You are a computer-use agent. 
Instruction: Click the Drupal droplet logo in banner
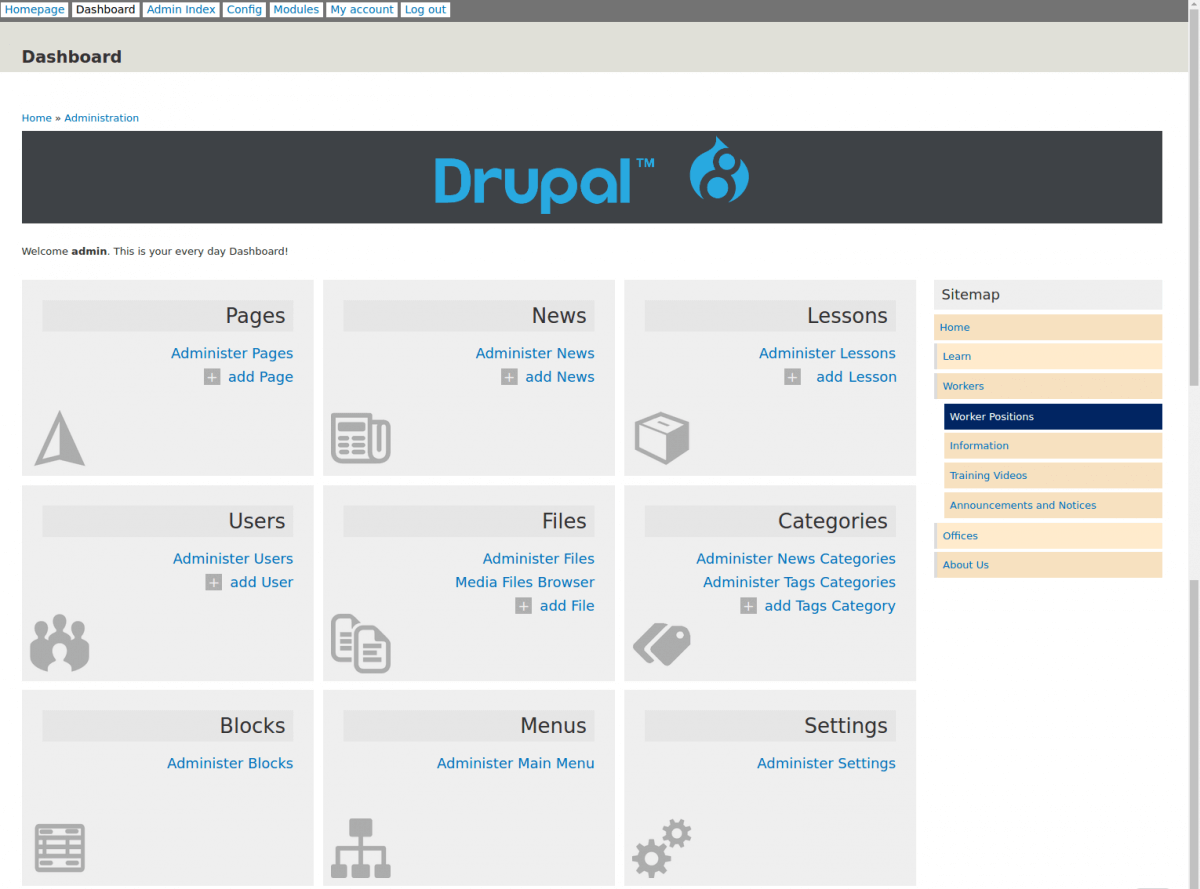719,170
